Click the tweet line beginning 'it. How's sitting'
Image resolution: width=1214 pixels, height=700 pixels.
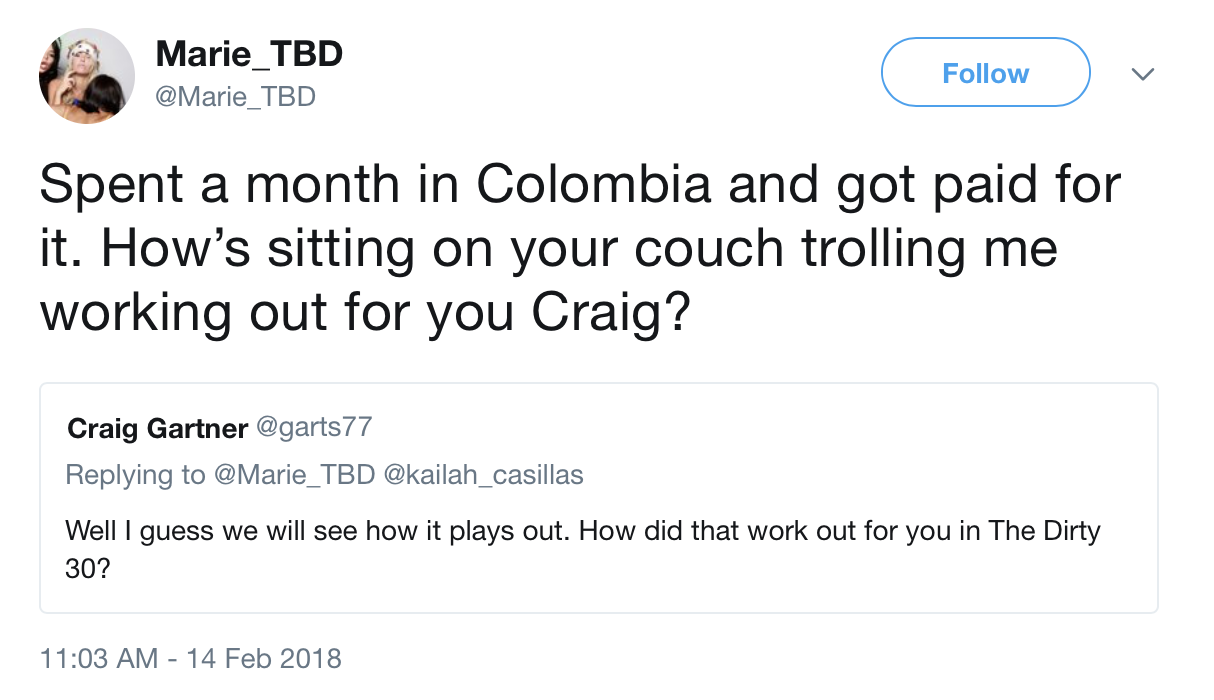tap(548, 249)
